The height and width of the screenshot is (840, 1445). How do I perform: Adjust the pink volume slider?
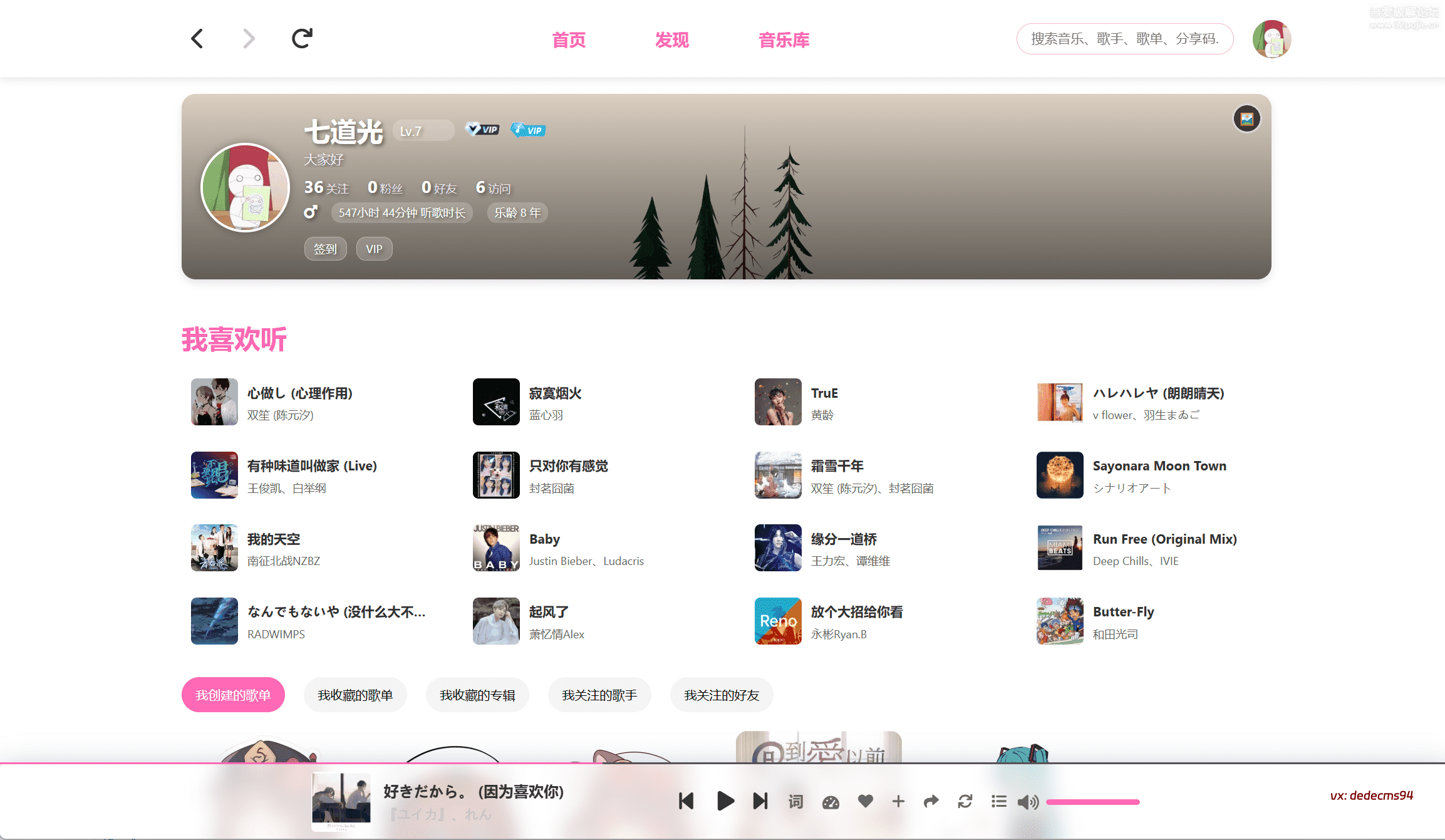pos(1092,802)
